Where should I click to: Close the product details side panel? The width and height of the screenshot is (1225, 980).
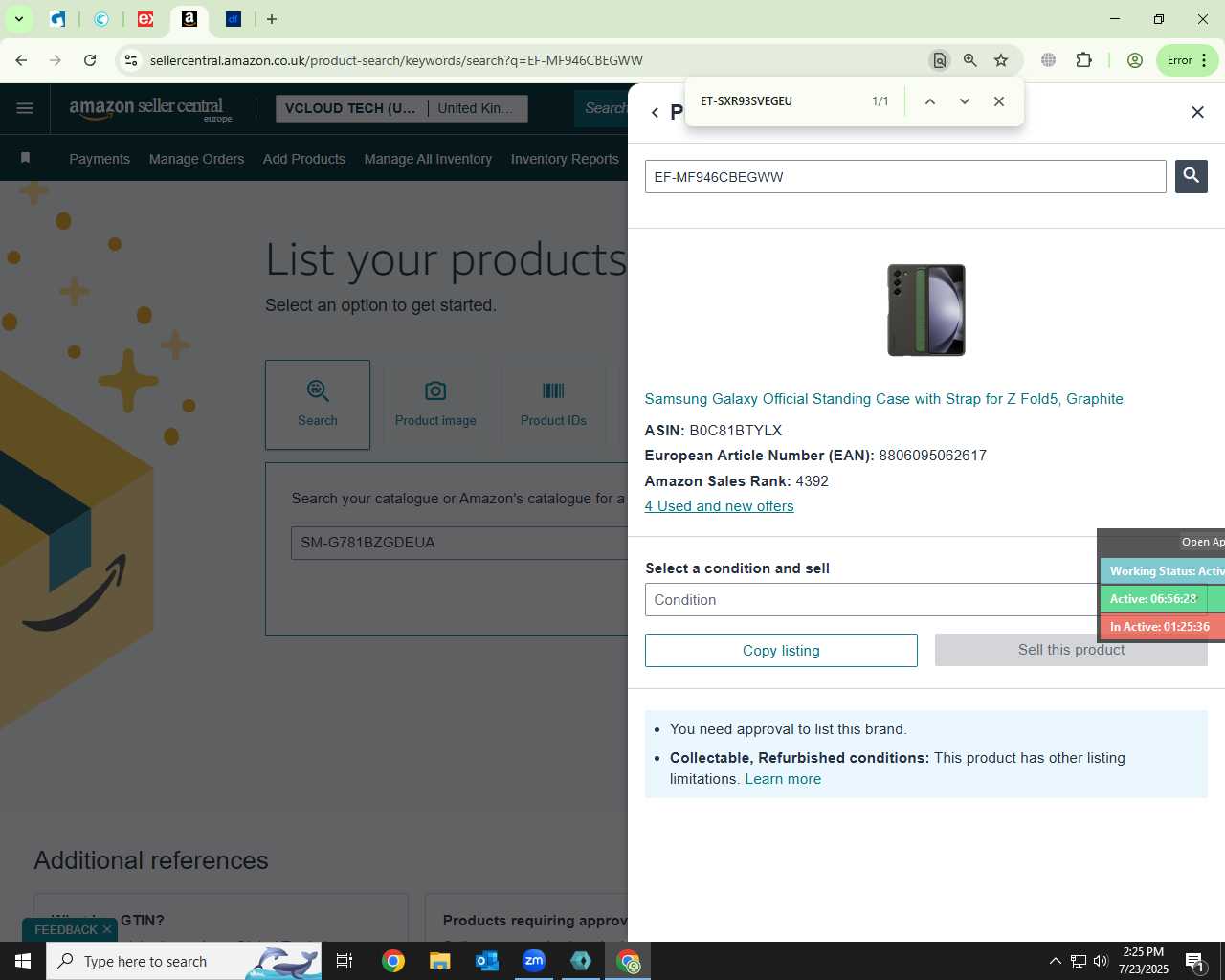[x=1197, y=112]
